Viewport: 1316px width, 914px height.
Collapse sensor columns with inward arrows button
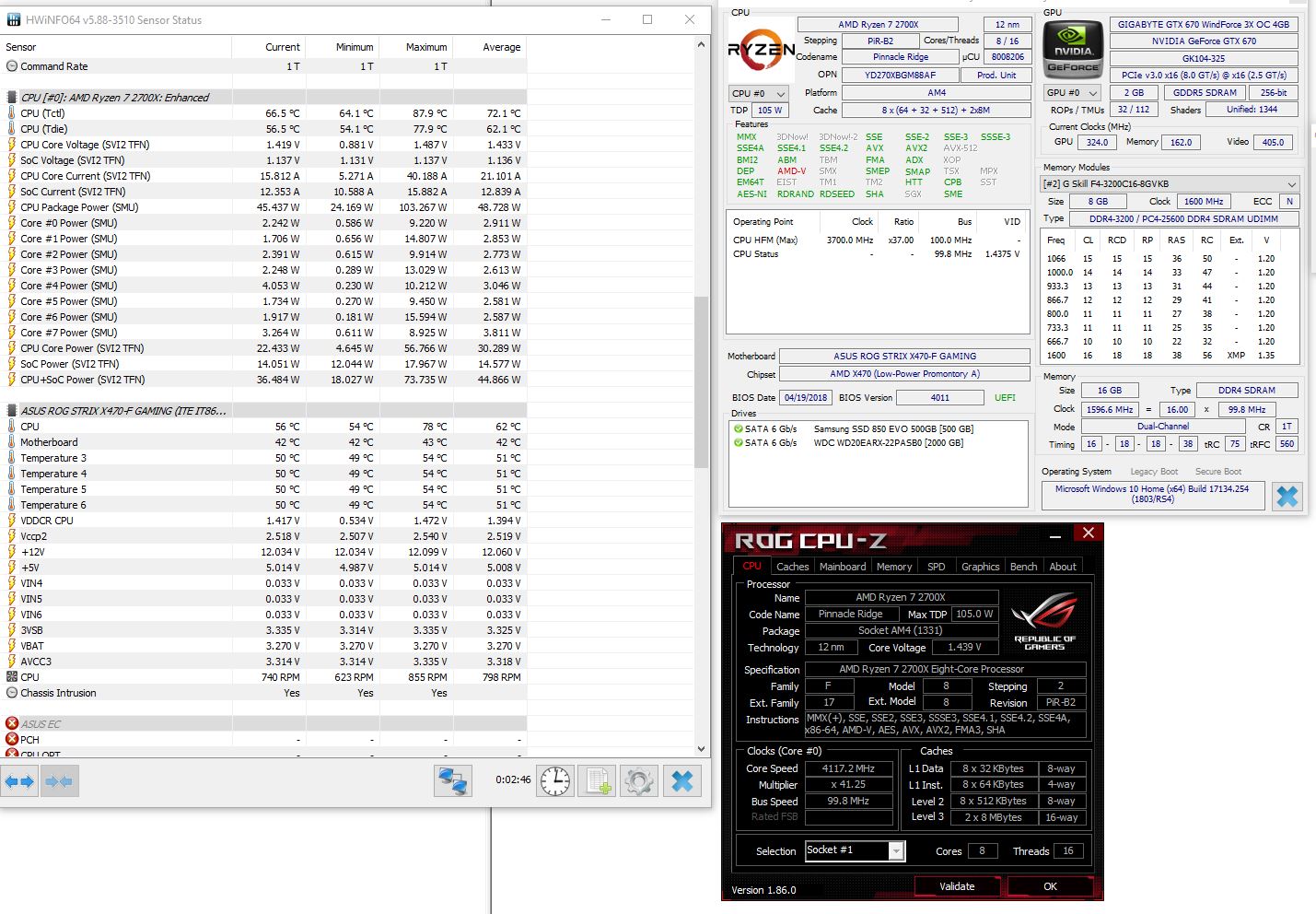click(x=59, y=781)
